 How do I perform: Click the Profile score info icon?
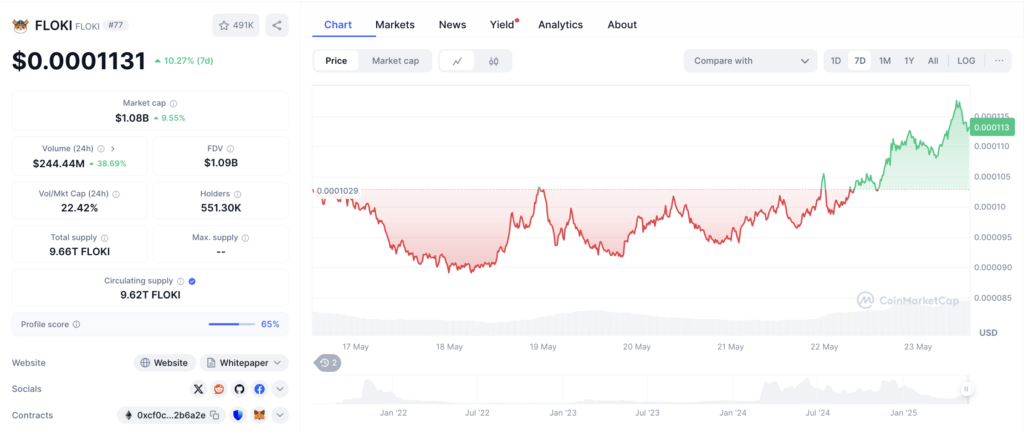pyautogui.click(x=76, y=324)
